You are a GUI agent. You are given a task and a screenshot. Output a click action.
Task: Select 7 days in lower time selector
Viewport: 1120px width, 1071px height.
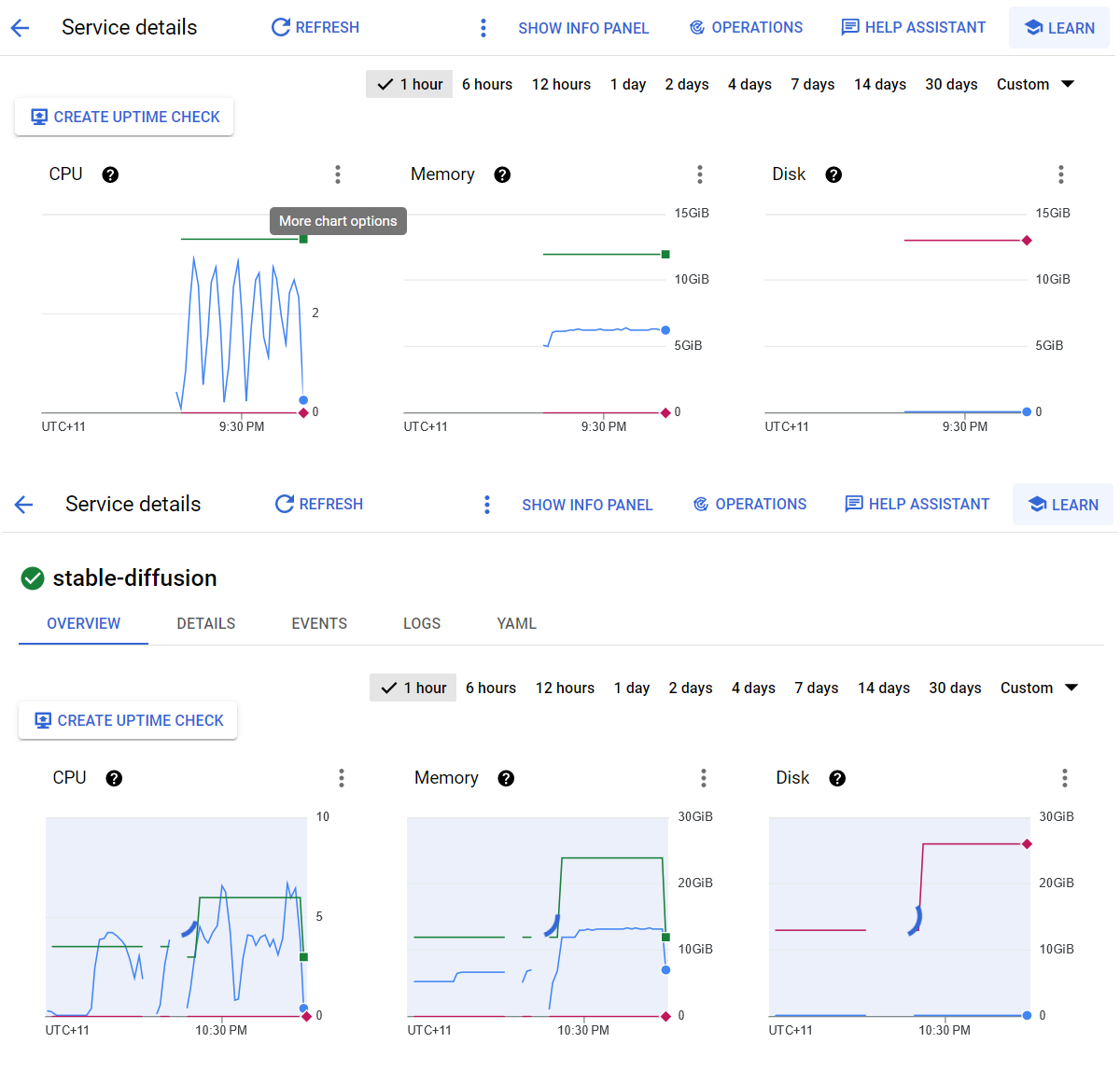[817, 688]
